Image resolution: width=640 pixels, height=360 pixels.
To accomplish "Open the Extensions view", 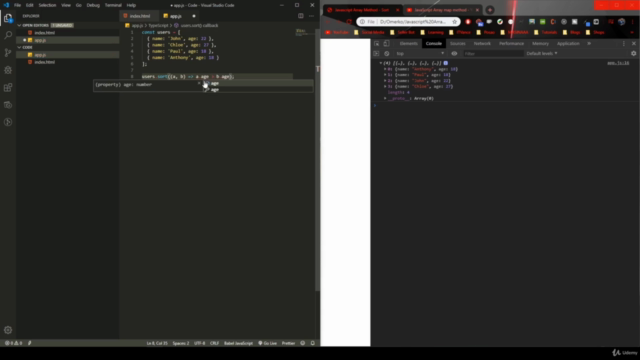I will (x=8, y=87).
